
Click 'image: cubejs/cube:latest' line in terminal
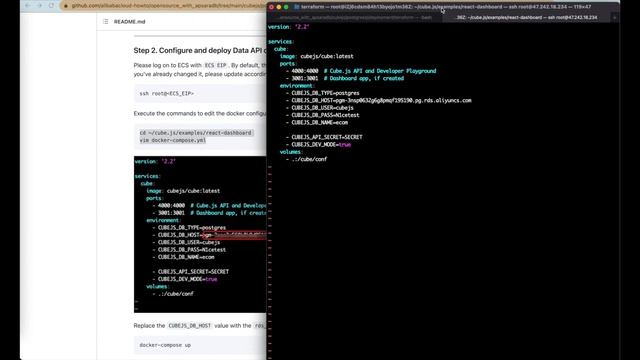point(317,56)
